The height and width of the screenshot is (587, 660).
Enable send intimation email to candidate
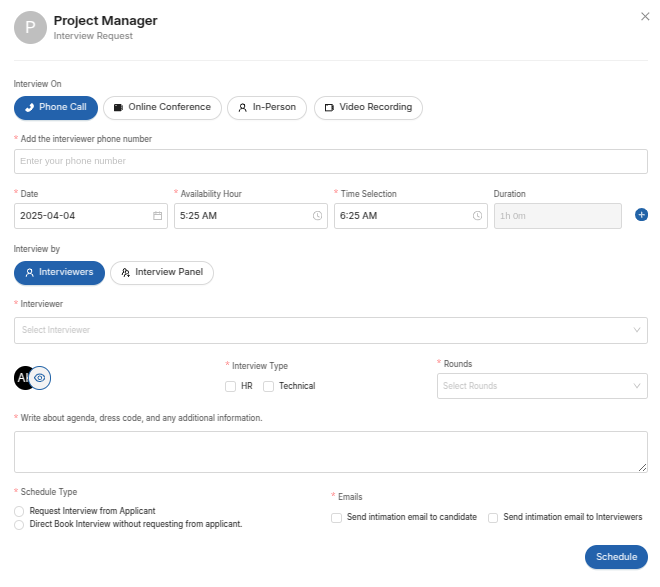pos(337,518)
